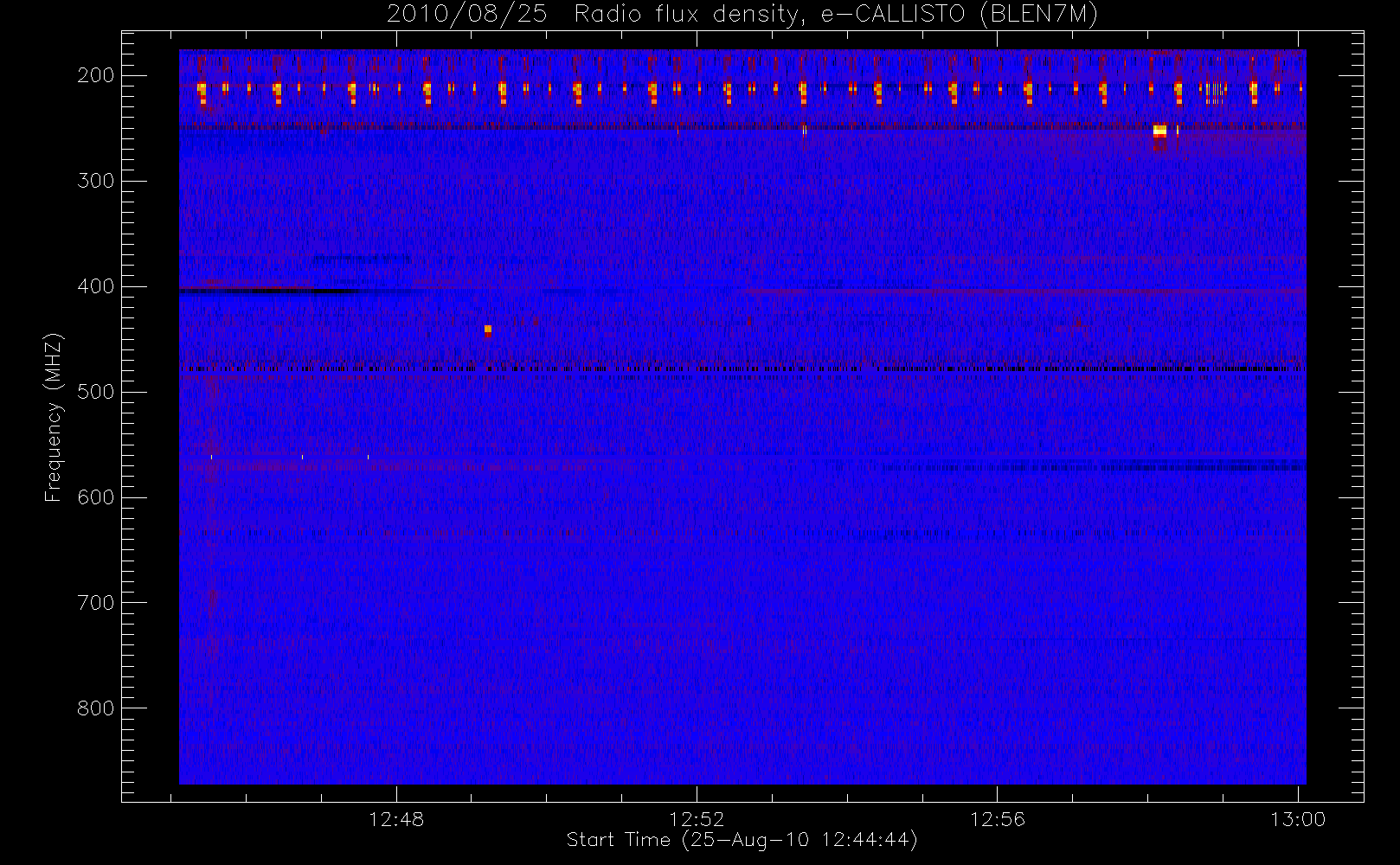This screenshot has width=1400, height=865.
Task: Click the 700 frequency tick label
Action: tap(96, 603)
